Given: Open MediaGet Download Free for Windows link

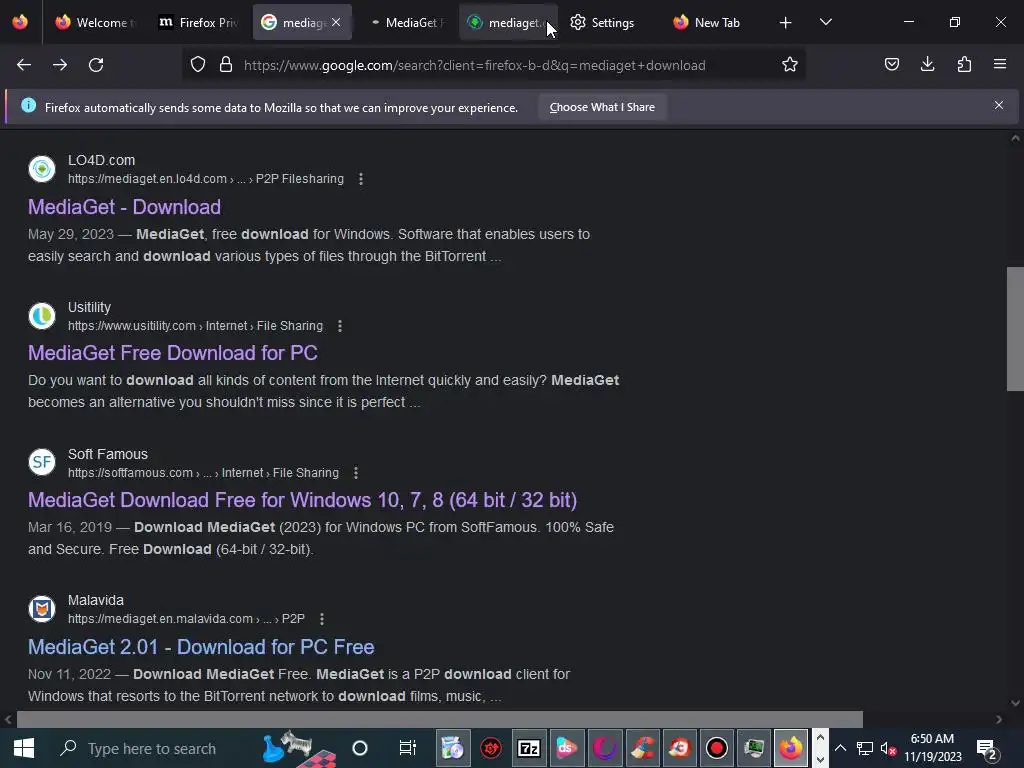Looking at the screenshot, I should [302, 500].
